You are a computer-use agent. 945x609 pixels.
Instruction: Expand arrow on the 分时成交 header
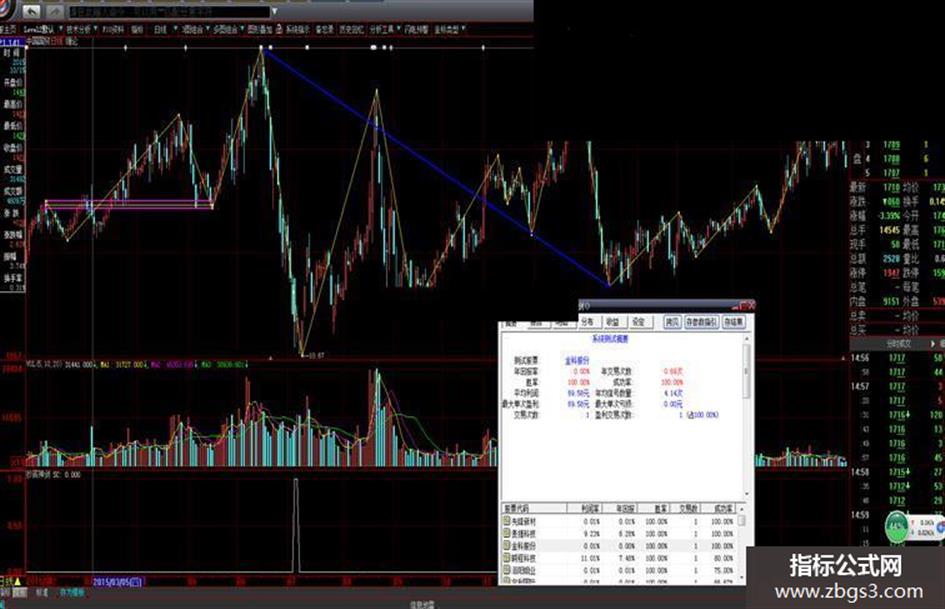click(x=932, y=344)
